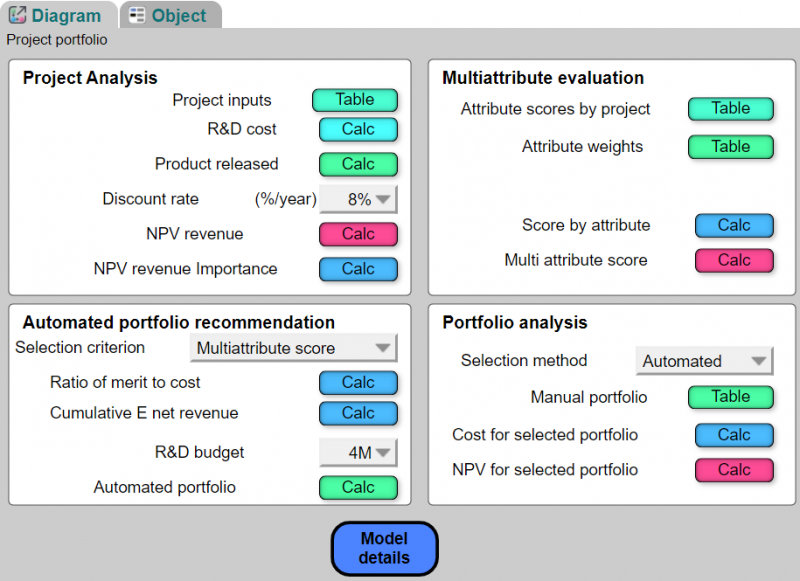This screenshot has height=581, width=800.
Task: Click Calc for Product released
Action: (x=358, y=164)
